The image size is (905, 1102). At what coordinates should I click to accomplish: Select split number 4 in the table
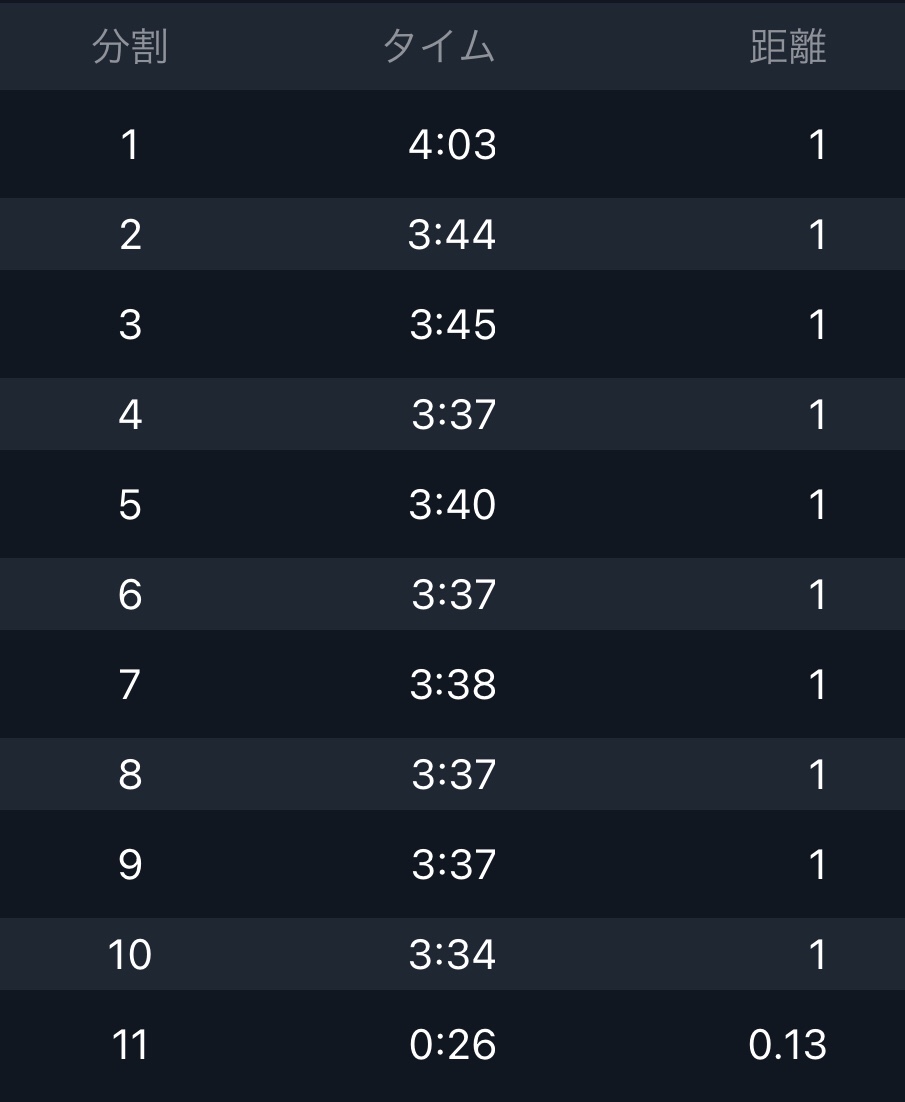[x=130, y=414]
